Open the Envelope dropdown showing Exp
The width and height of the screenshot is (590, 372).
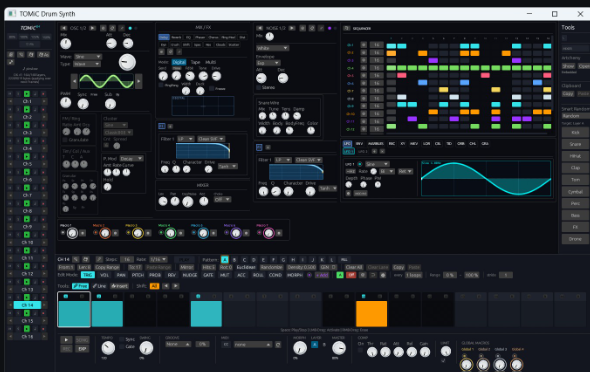click(268, 63)
